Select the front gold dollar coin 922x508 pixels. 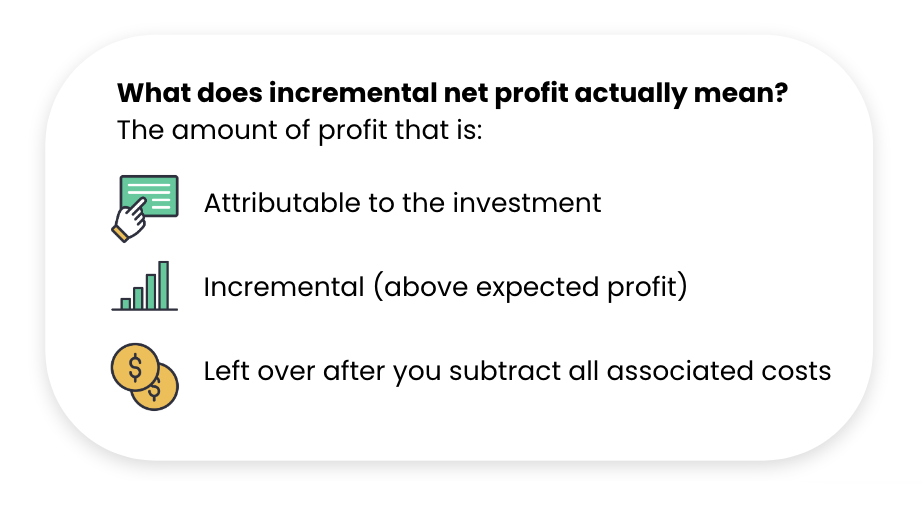[135, 367]
